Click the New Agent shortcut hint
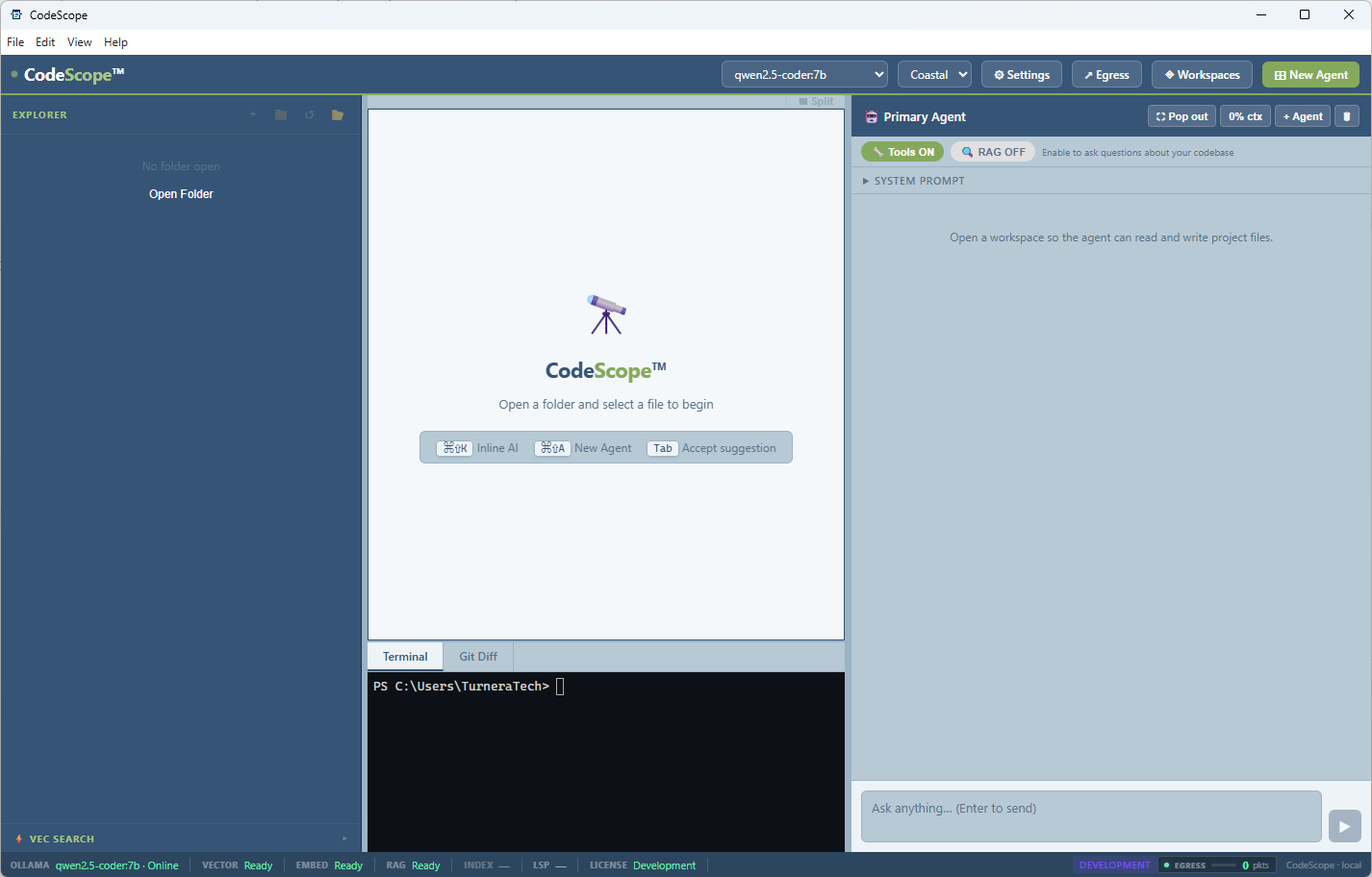This screenshot has width=1372, height=877. point(583,448)
